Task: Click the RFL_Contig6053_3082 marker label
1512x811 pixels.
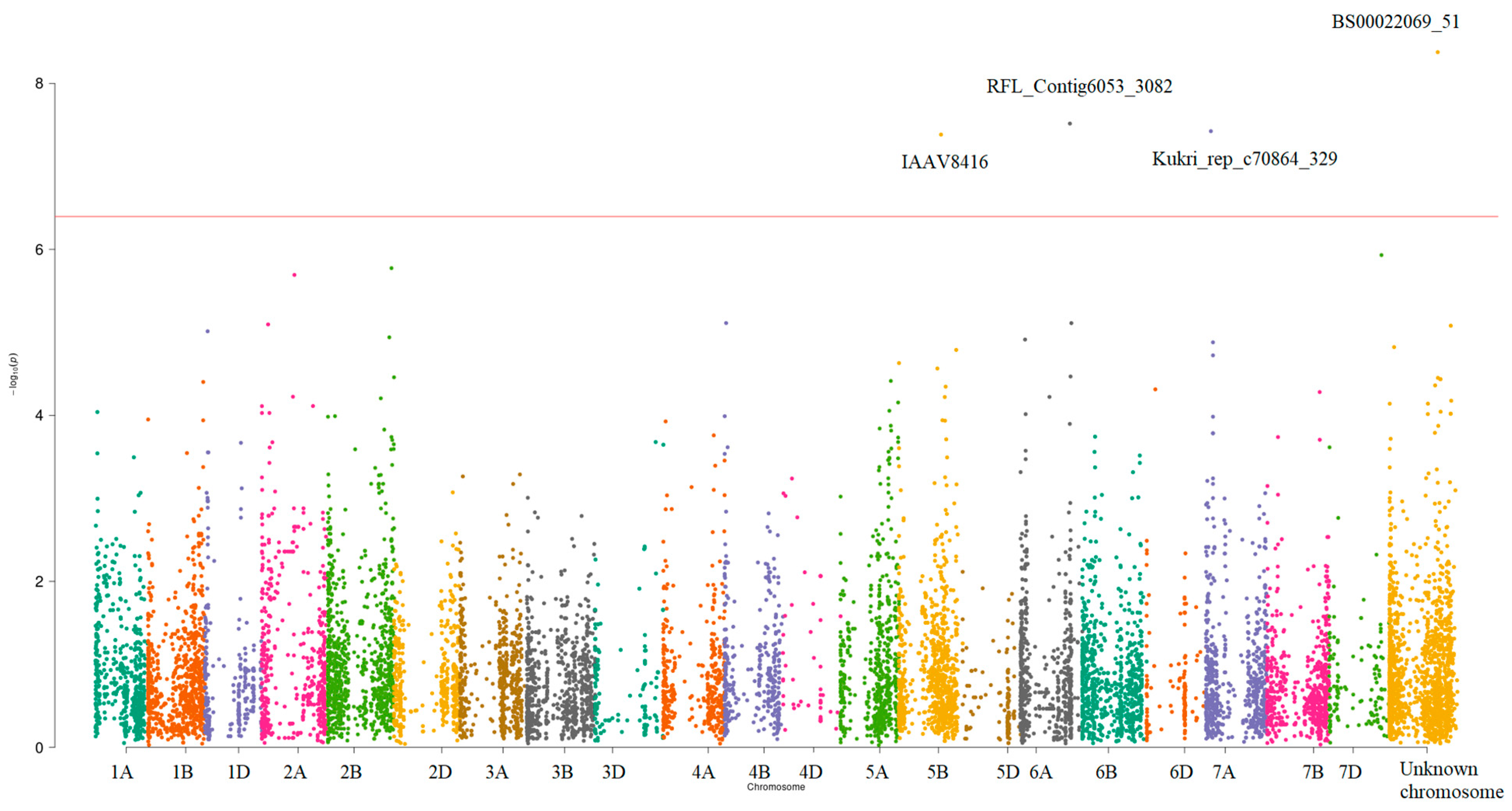Action: [1079, 86]
